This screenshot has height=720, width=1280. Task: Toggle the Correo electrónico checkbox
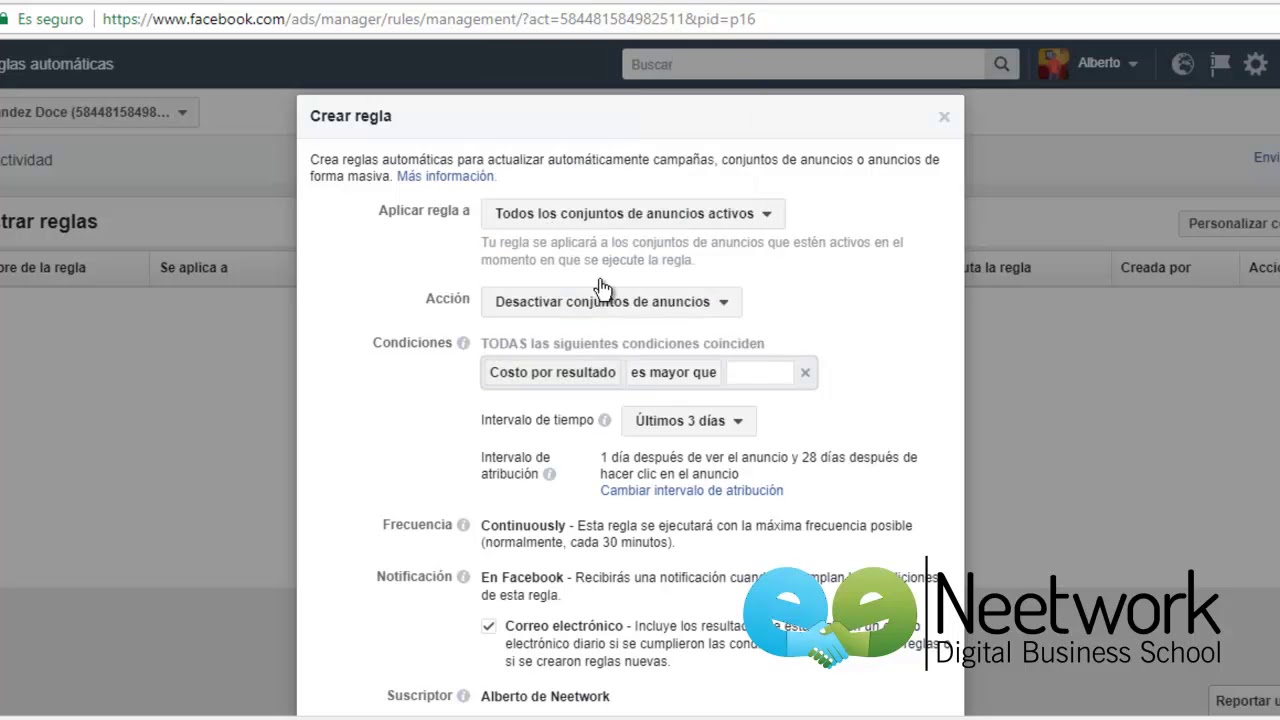(488, 626)
